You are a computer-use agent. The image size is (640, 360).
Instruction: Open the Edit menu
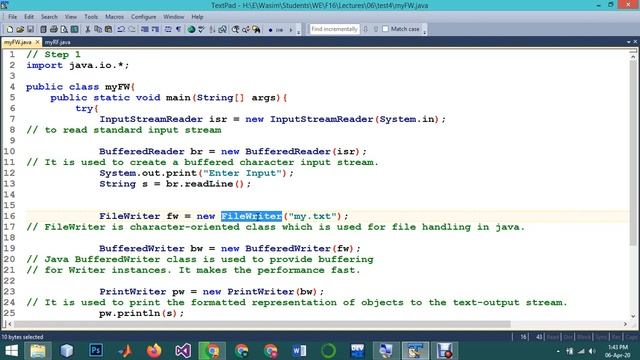click(x=29, y=17)
